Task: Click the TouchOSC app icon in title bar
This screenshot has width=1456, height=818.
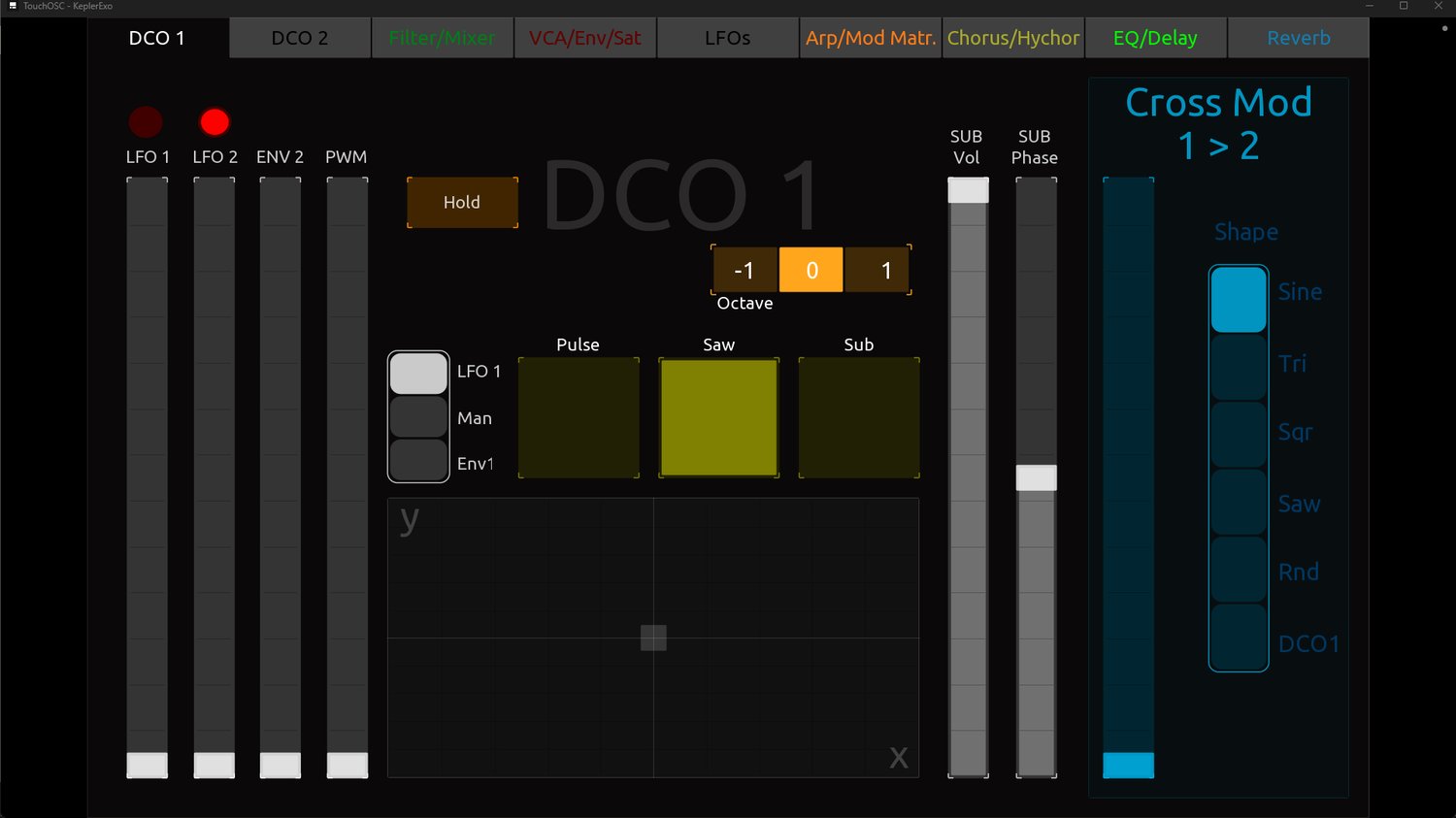Action: [13, 6]
